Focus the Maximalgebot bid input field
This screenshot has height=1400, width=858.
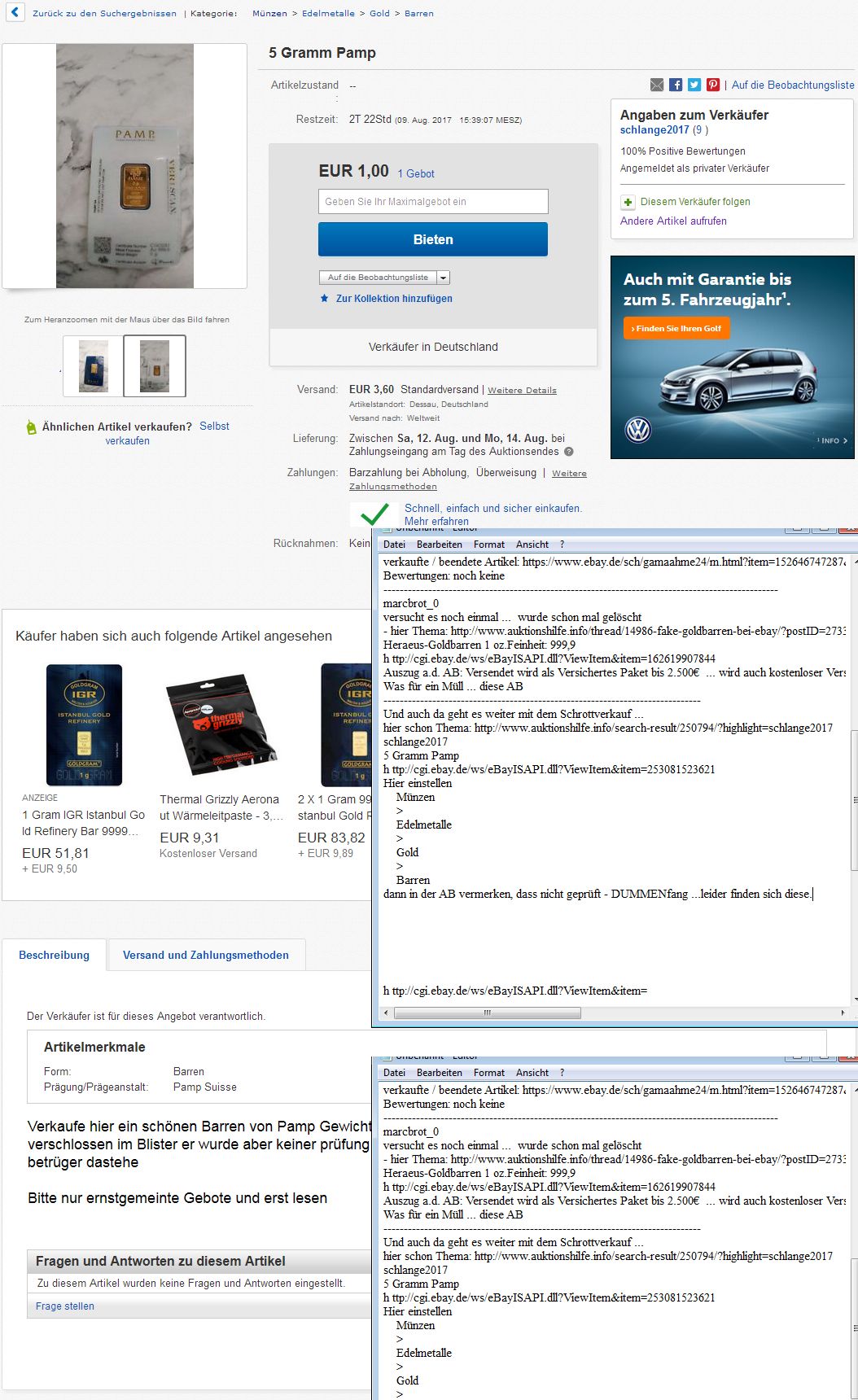(433, 201)
